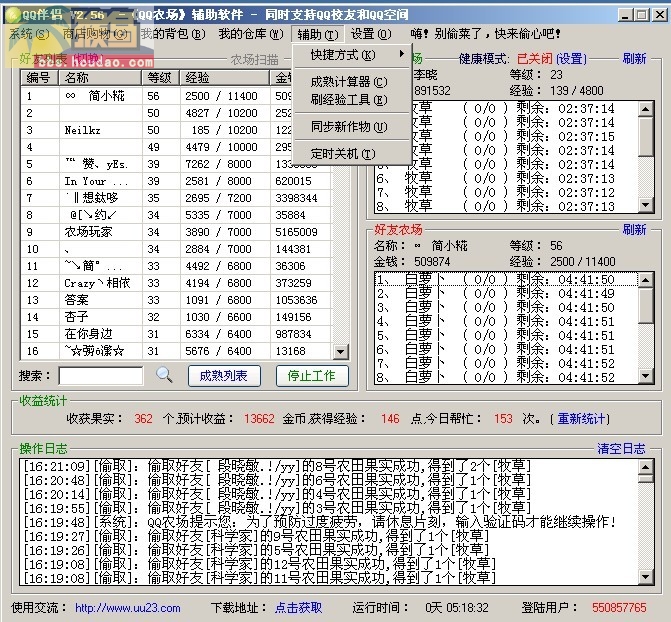Click logged-in user number 550857765

[x=619, y=607]
